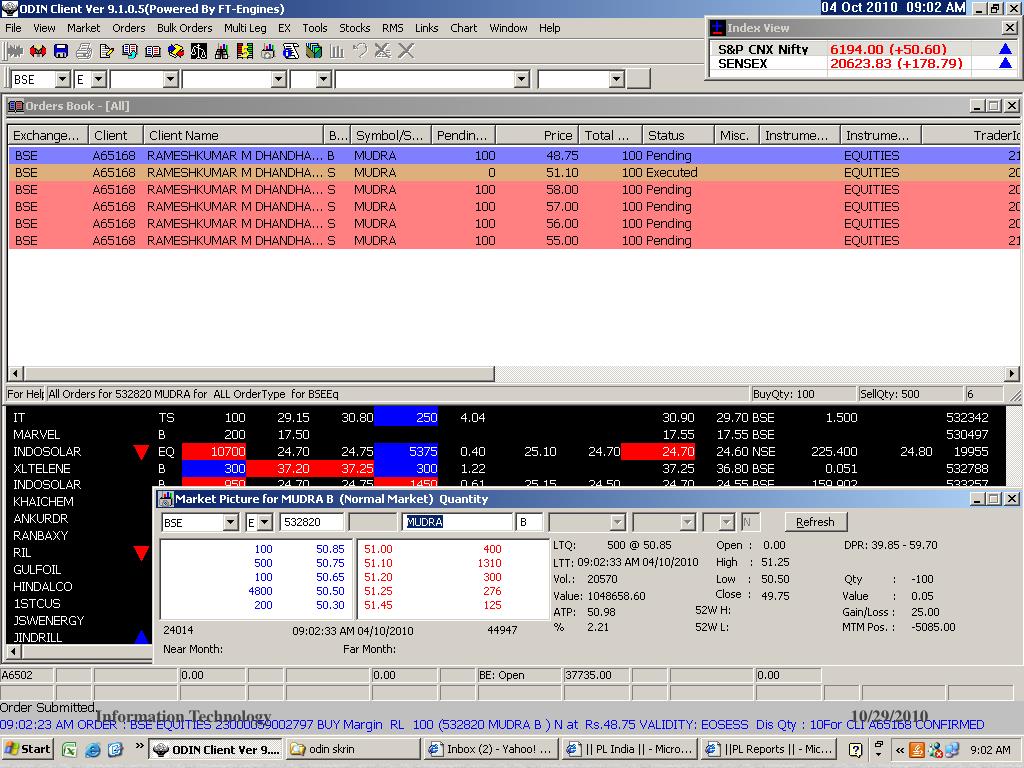Click the Orders Book scroll-right arrow

point(1012,374)
